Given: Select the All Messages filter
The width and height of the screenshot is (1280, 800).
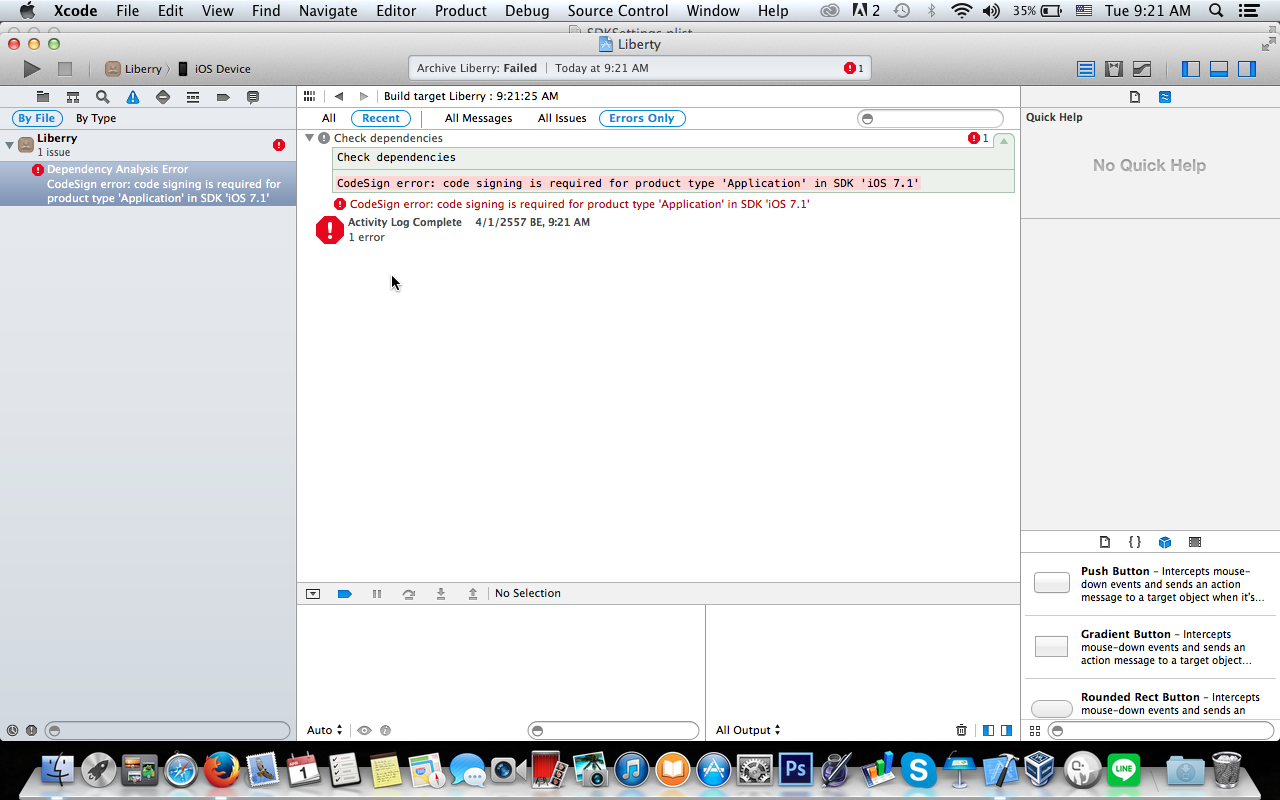Looking at the screenshot, I should 478,118.
